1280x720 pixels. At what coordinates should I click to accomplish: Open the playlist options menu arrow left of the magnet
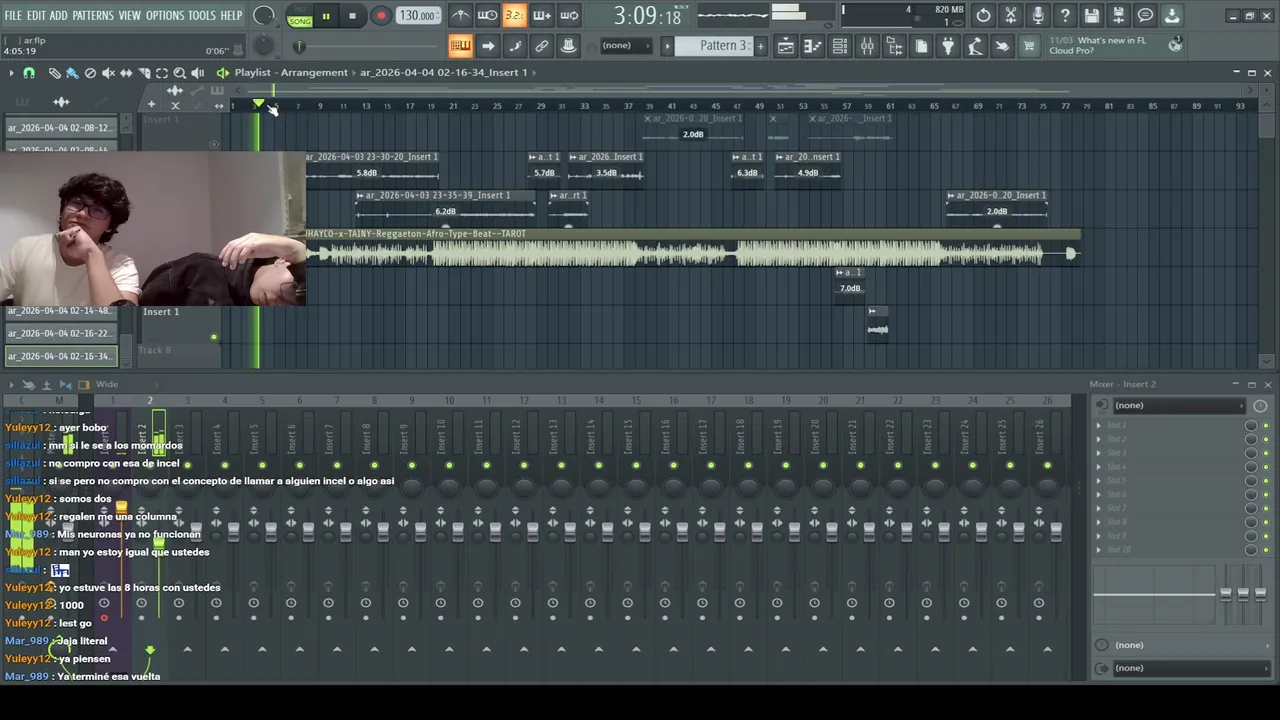tap(11, 73)
